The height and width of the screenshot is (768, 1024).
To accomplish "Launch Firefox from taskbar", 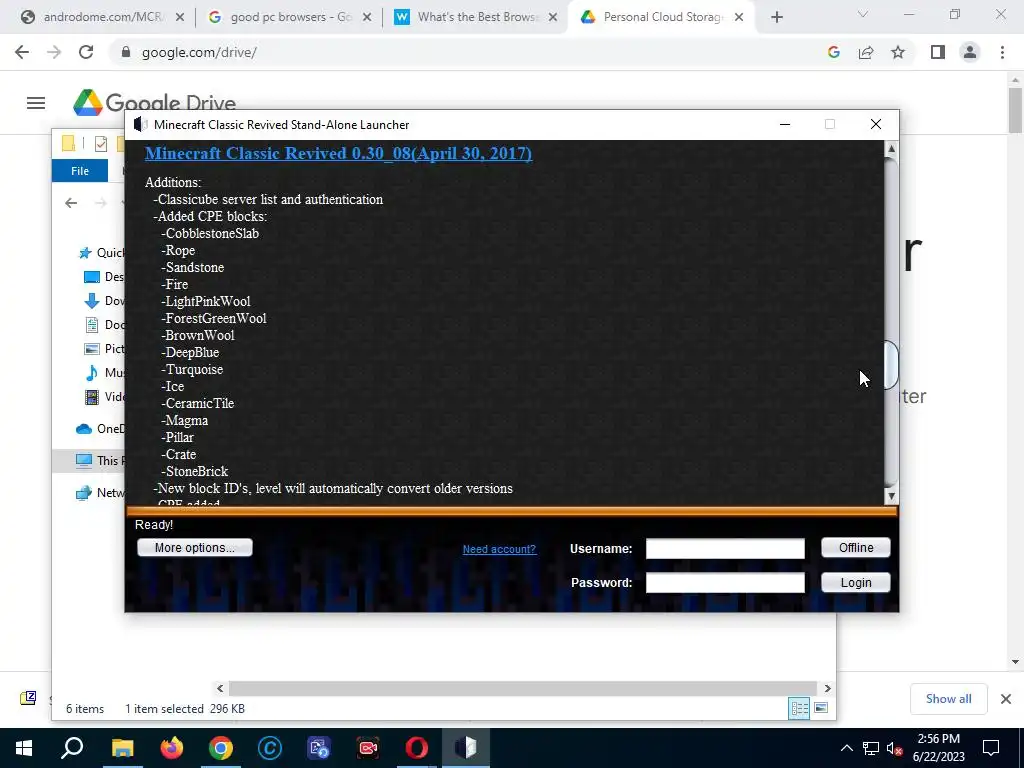I will [x=172, y=748].
